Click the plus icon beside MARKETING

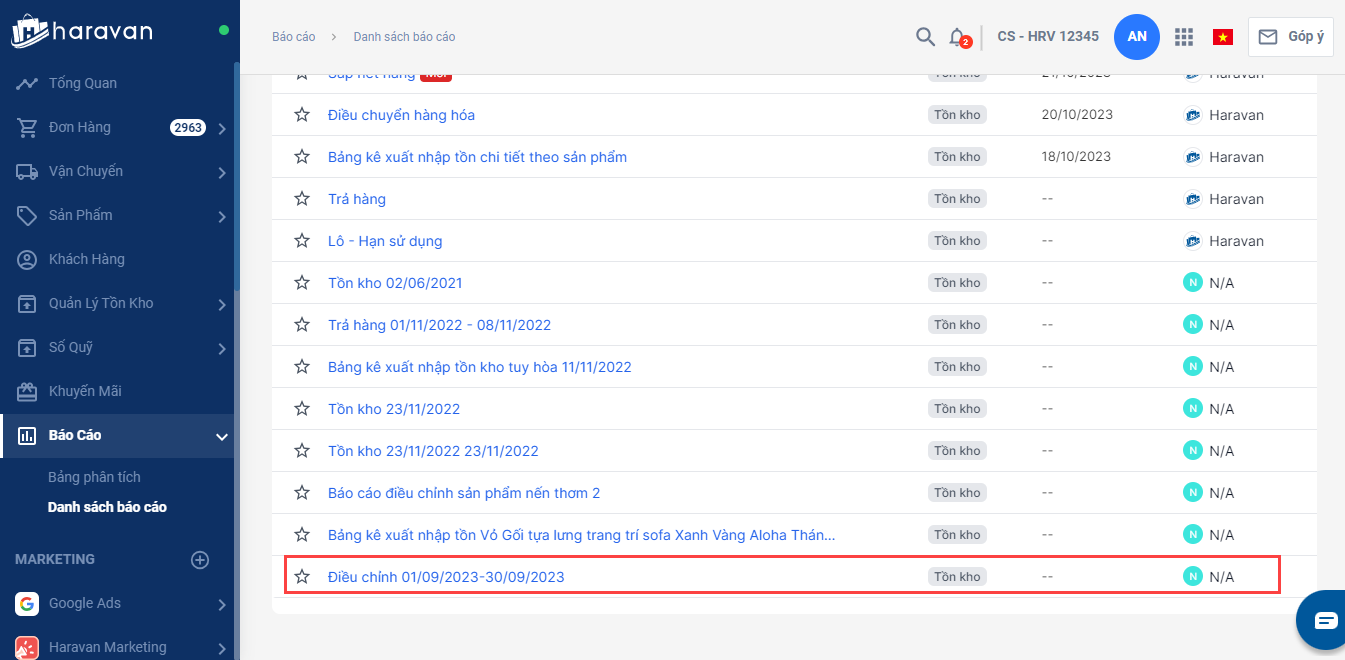[200, 560]
